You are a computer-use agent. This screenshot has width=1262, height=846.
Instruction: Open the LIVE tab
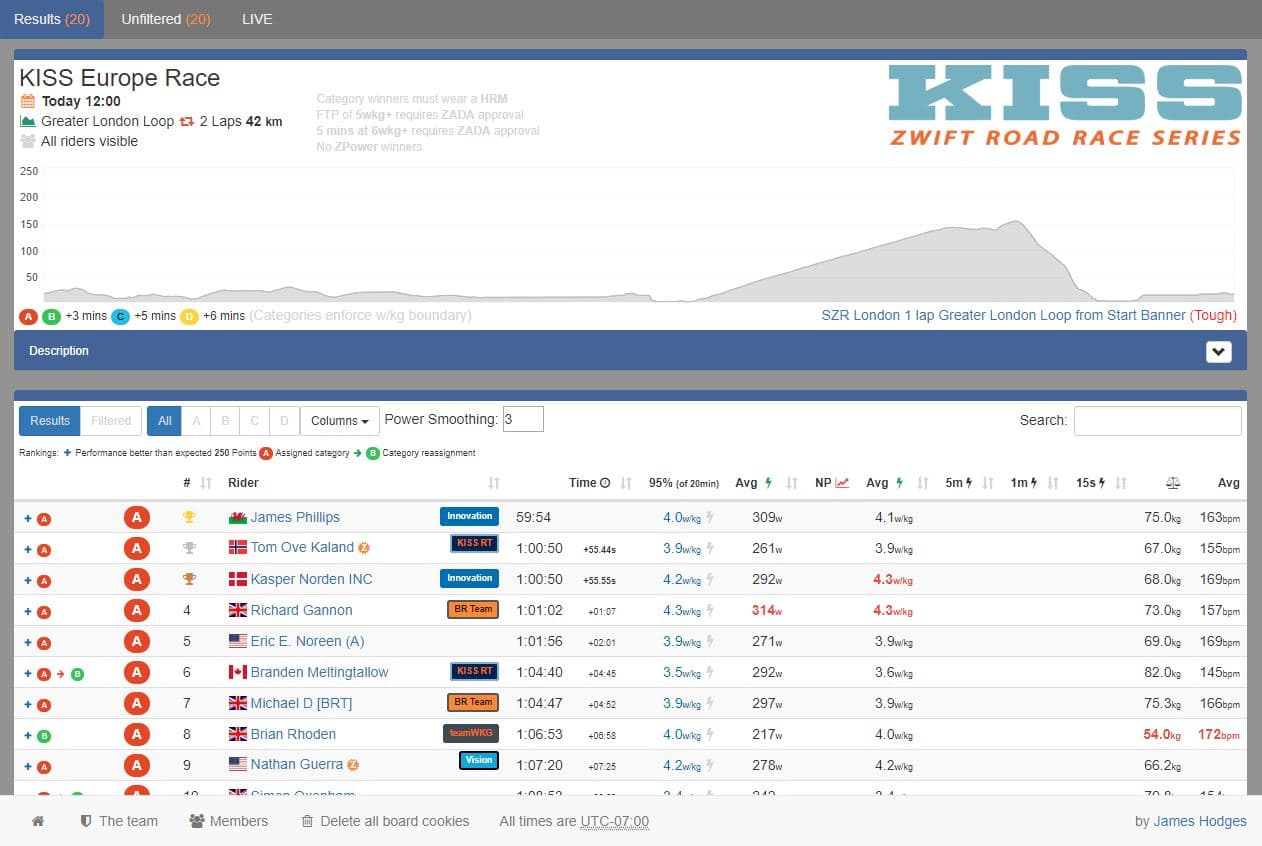257,19
